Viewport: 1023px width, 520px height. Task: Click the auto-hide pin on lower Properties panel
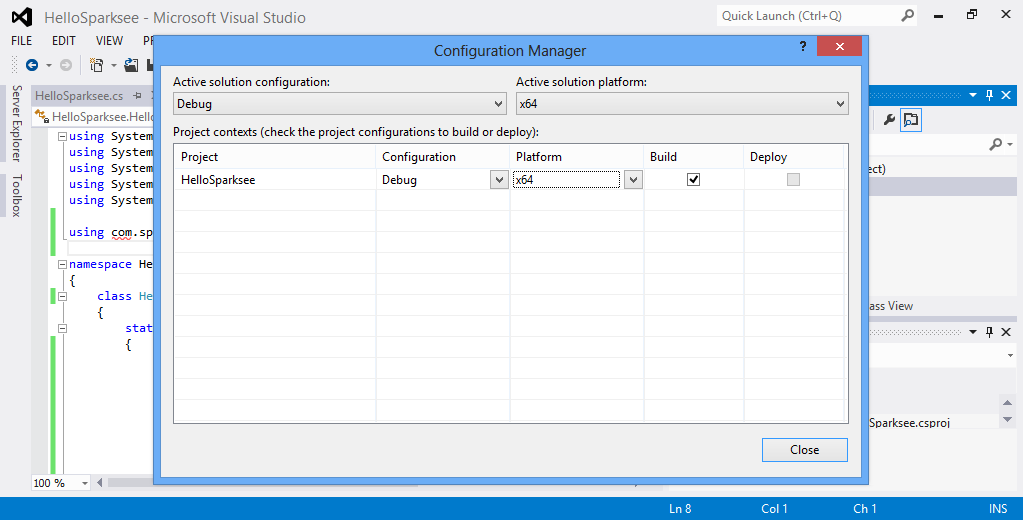pos(989,332)
